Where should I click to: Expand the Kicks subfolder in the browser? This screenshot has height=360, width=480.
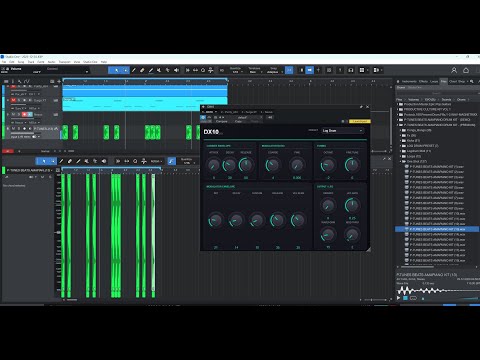[401, 141]
